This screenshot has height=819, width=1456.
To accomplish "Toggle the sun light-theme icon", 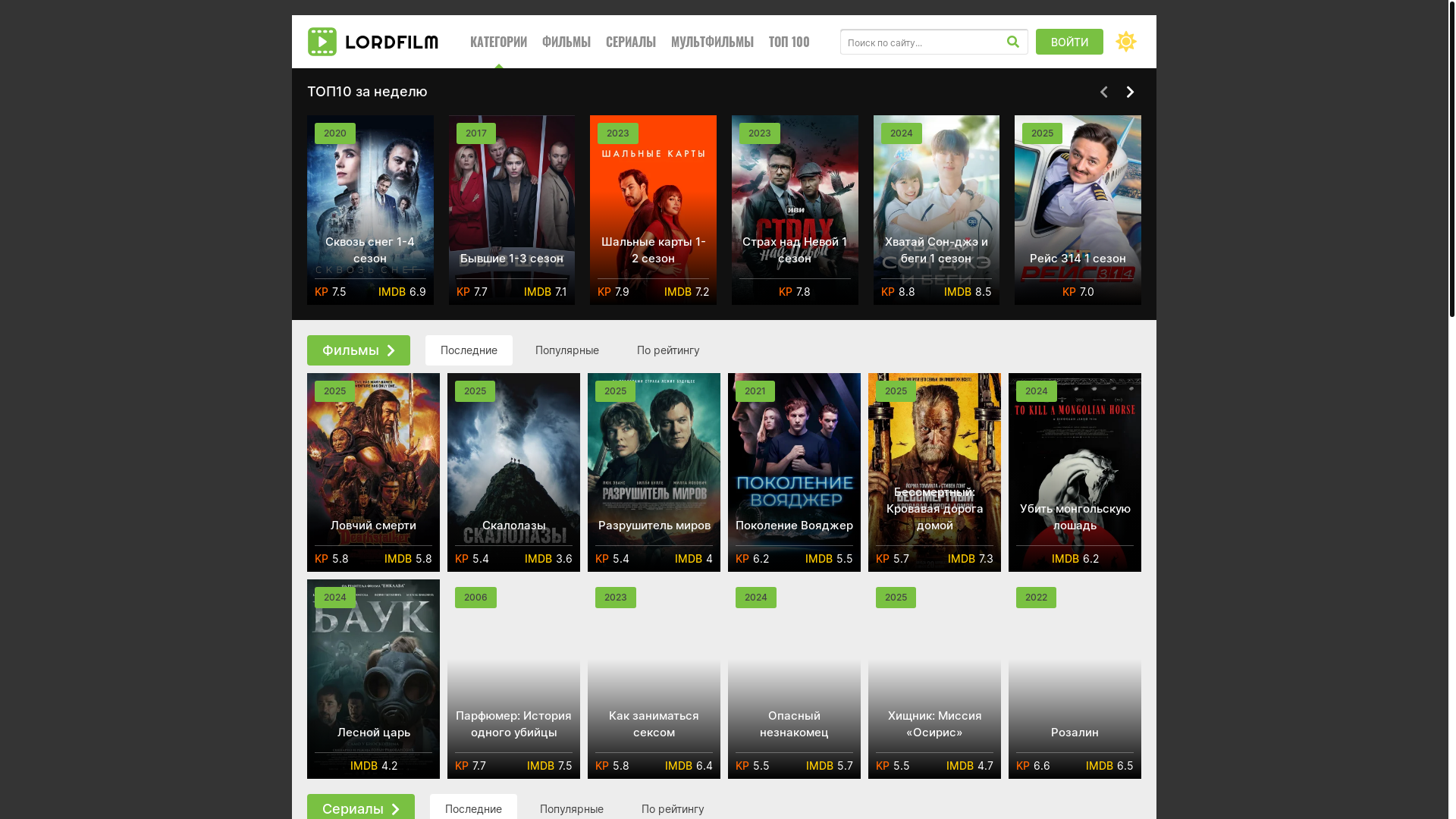I will pos(1125,42).
